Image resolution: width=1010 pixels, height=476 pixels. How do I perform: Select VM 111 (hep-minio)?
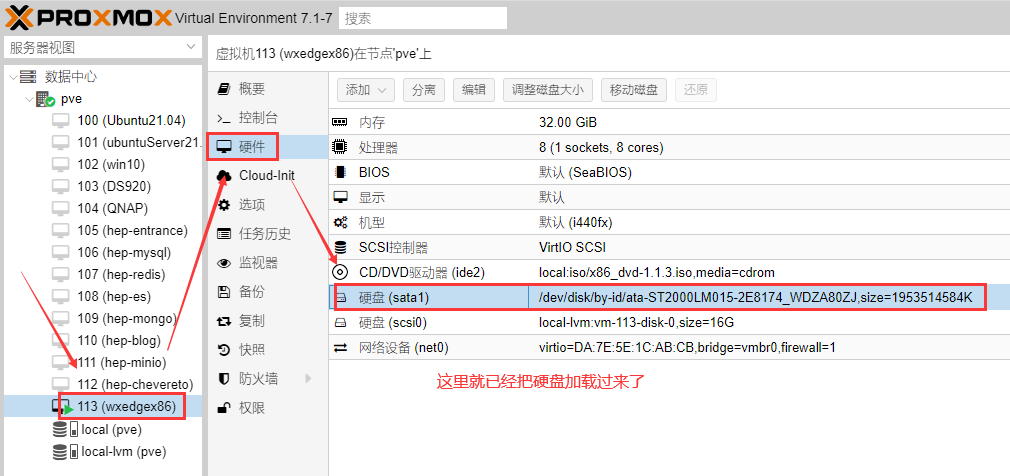[122, 362]
